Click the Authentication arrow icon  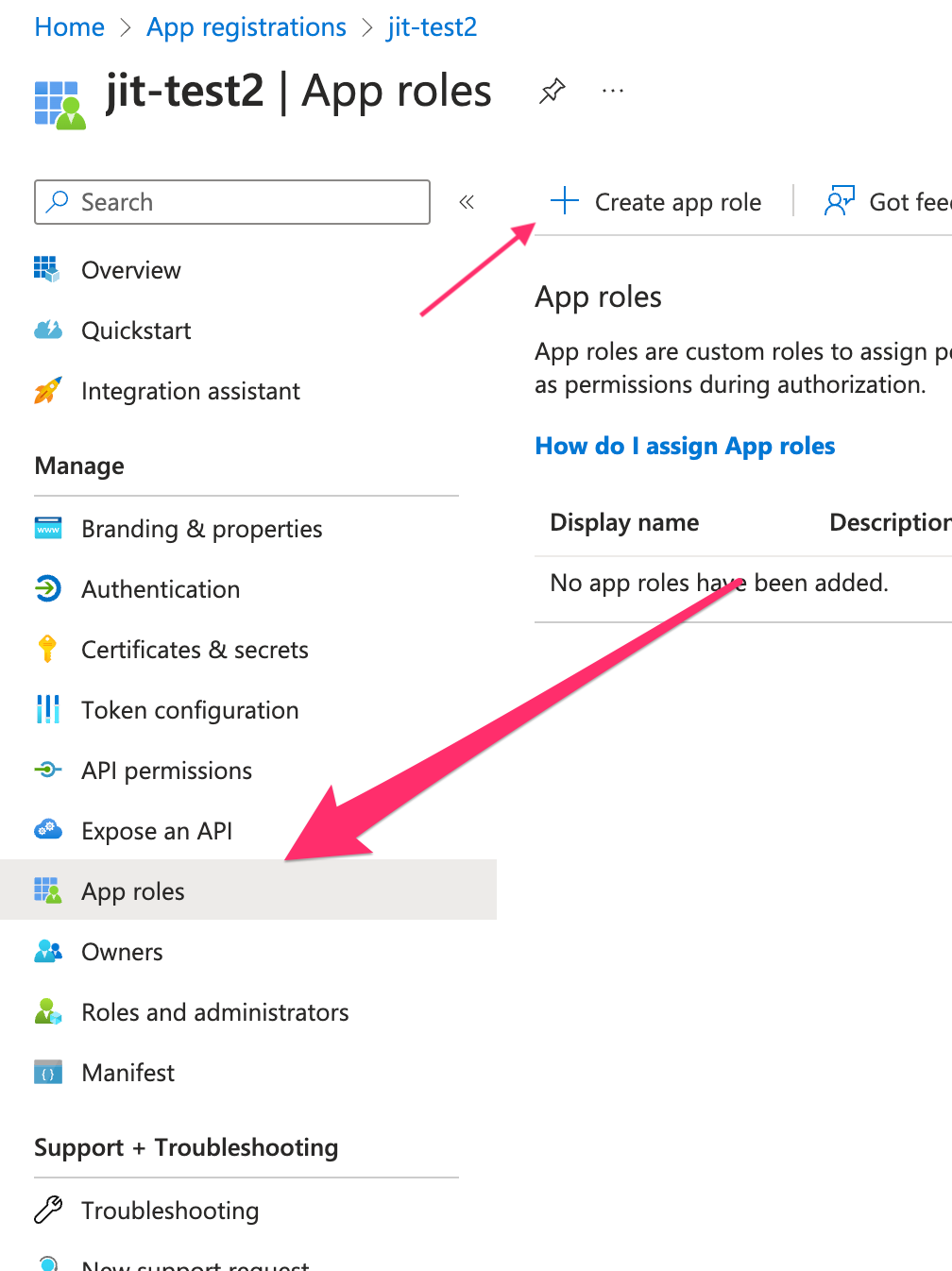coord(47,589)
